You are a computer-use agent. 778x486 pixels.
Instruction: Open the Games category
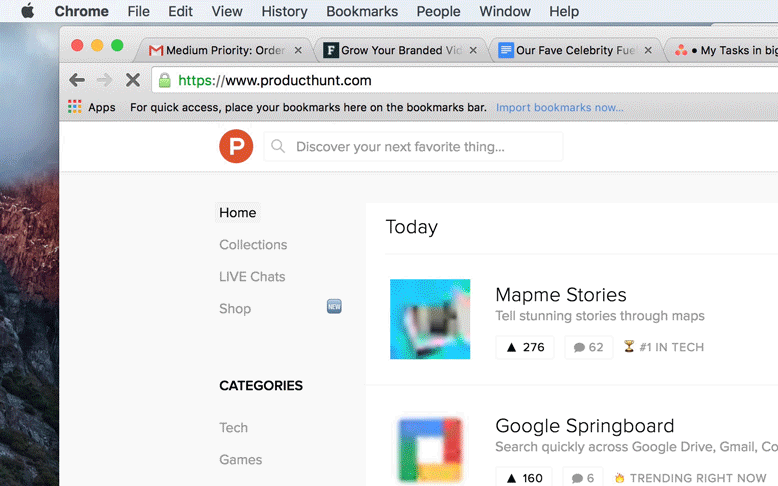coord(241,459)
